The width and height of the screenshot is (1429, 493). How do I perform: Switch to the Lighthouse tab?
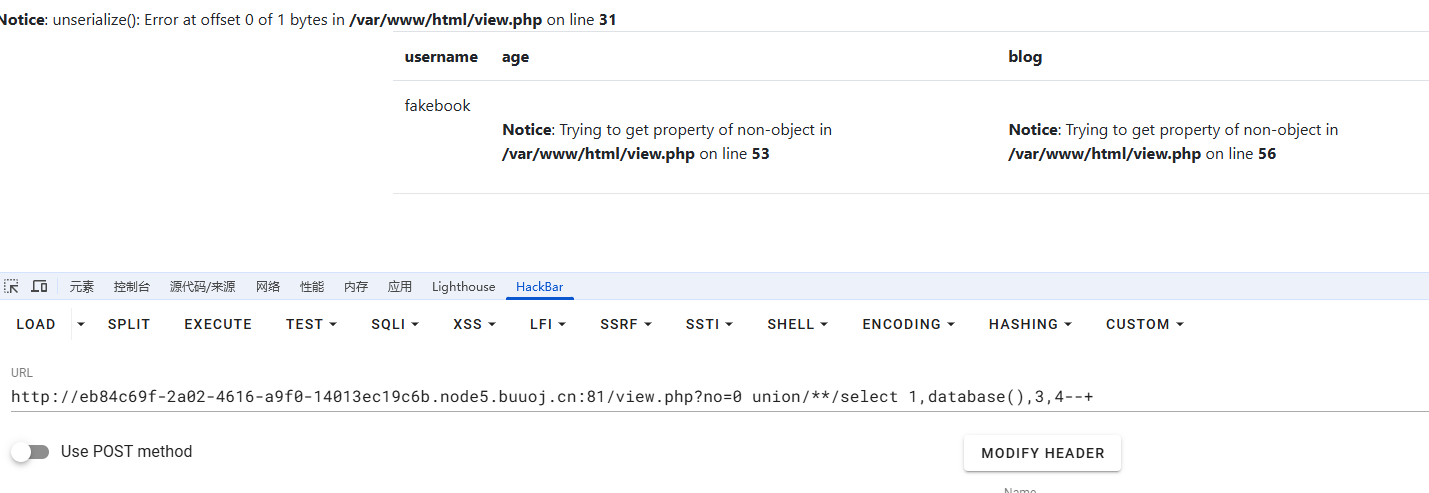(x=463, y=287)
